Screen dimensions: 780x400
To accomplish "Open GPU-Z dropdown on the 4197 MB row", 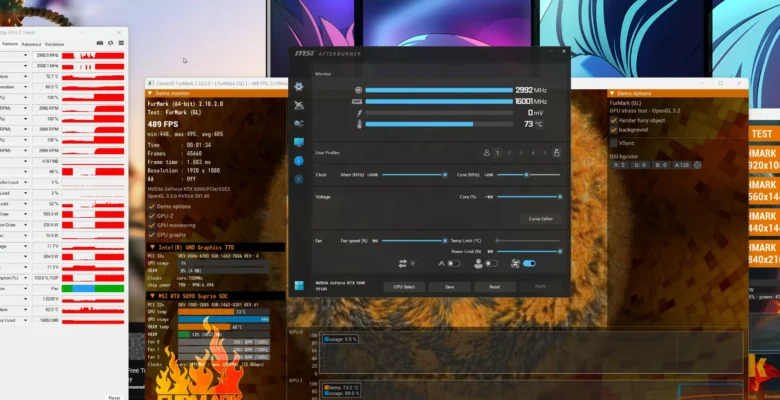I will click(x=25, y=162).
